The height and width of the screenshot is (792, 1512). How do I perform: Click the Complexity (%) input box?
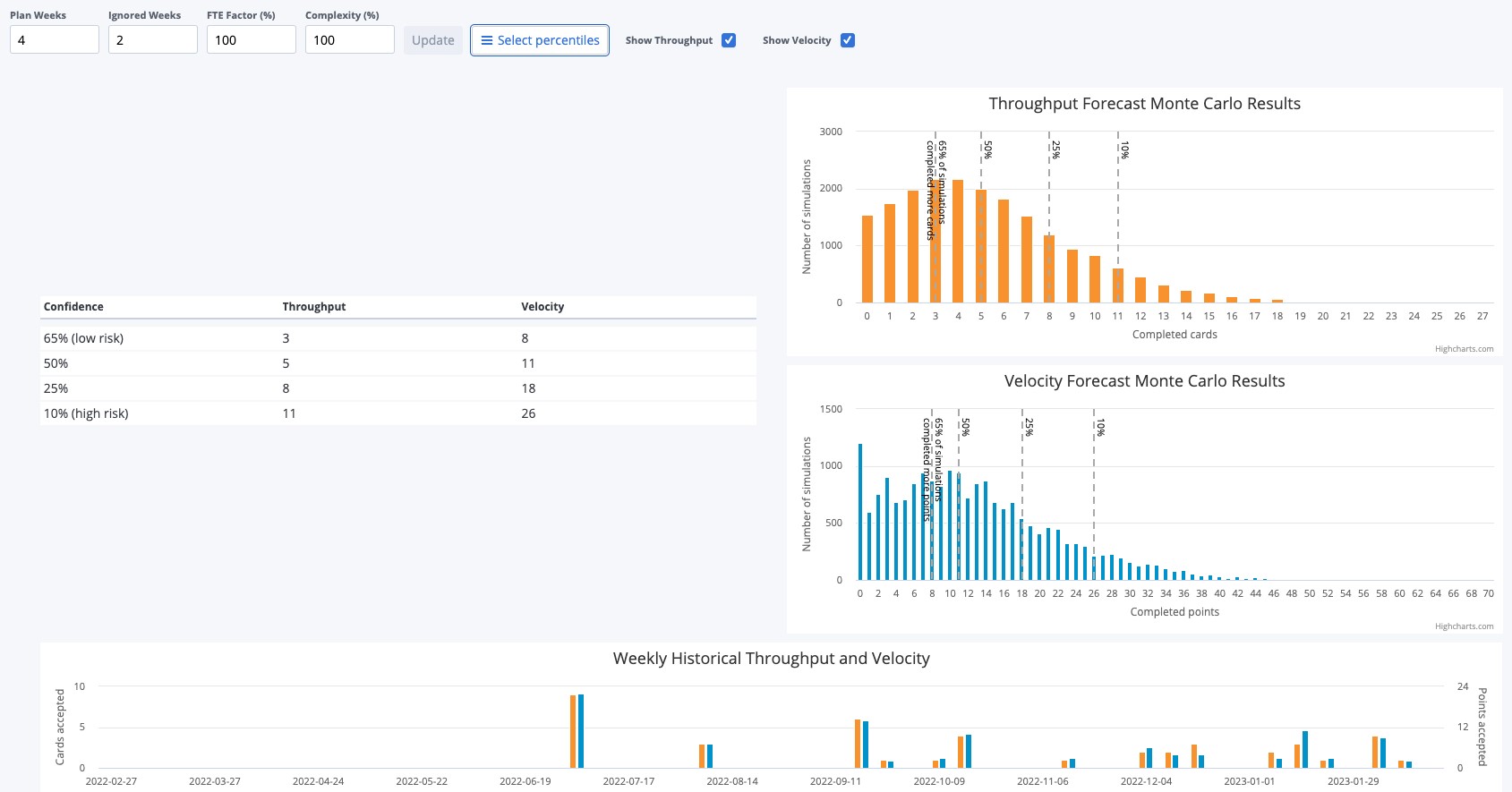click(350, 40)
